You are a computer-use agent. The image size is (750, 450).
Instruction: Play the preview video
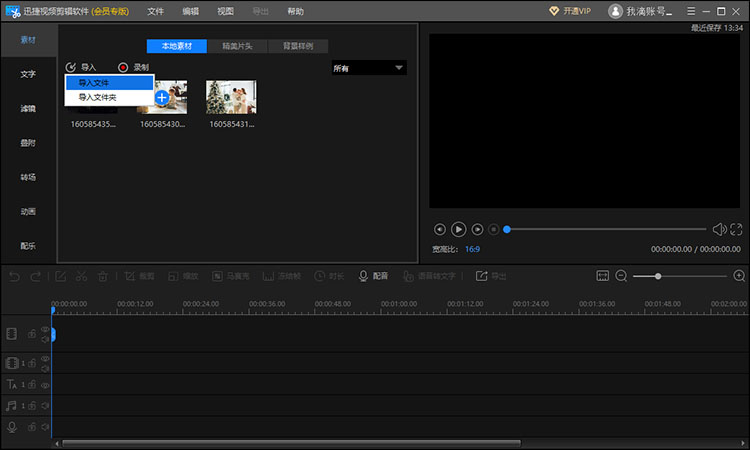click(458, 230)
